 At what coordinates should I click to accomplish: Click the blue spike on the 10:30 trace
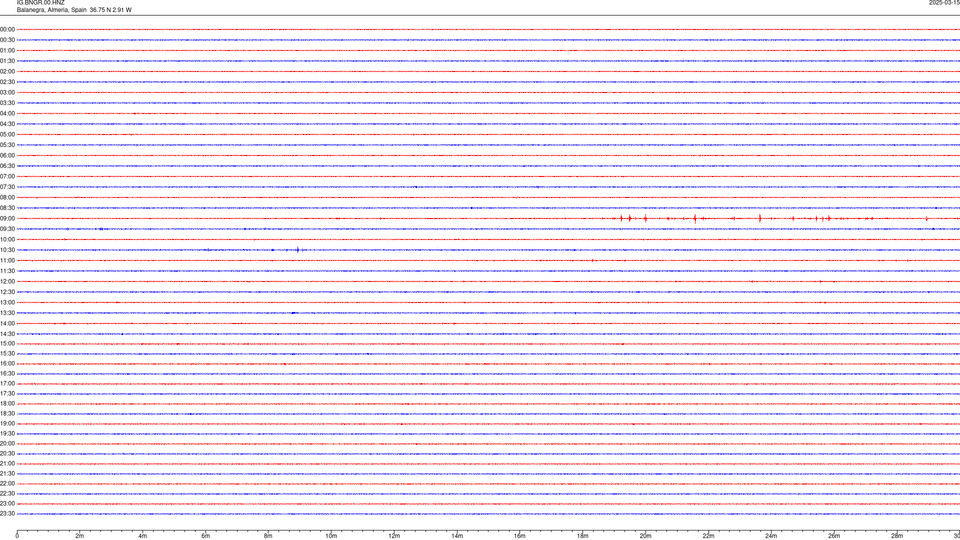[298, 250]
